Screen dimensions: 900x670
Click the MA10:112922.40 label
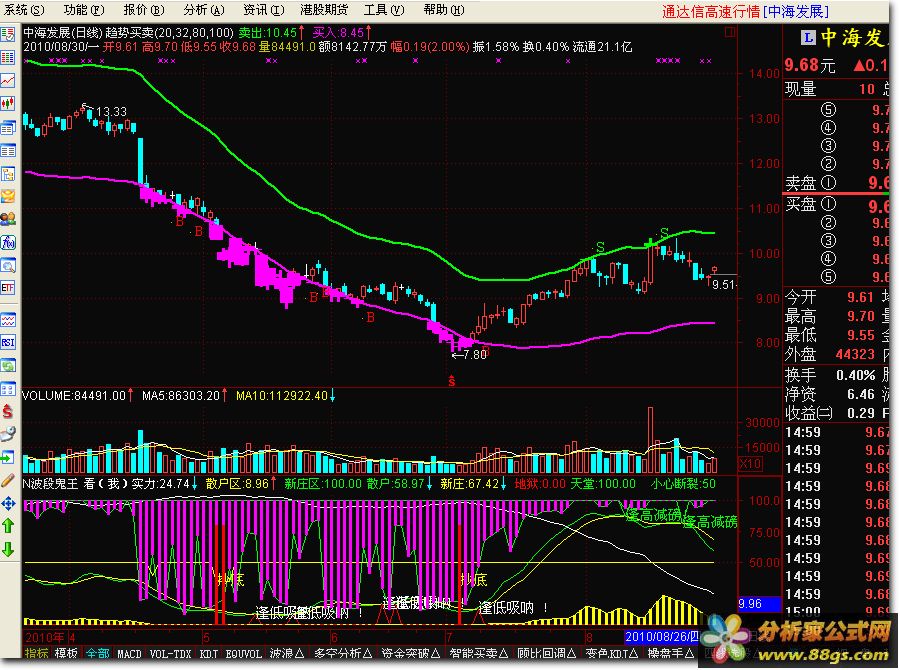(282, 396)
